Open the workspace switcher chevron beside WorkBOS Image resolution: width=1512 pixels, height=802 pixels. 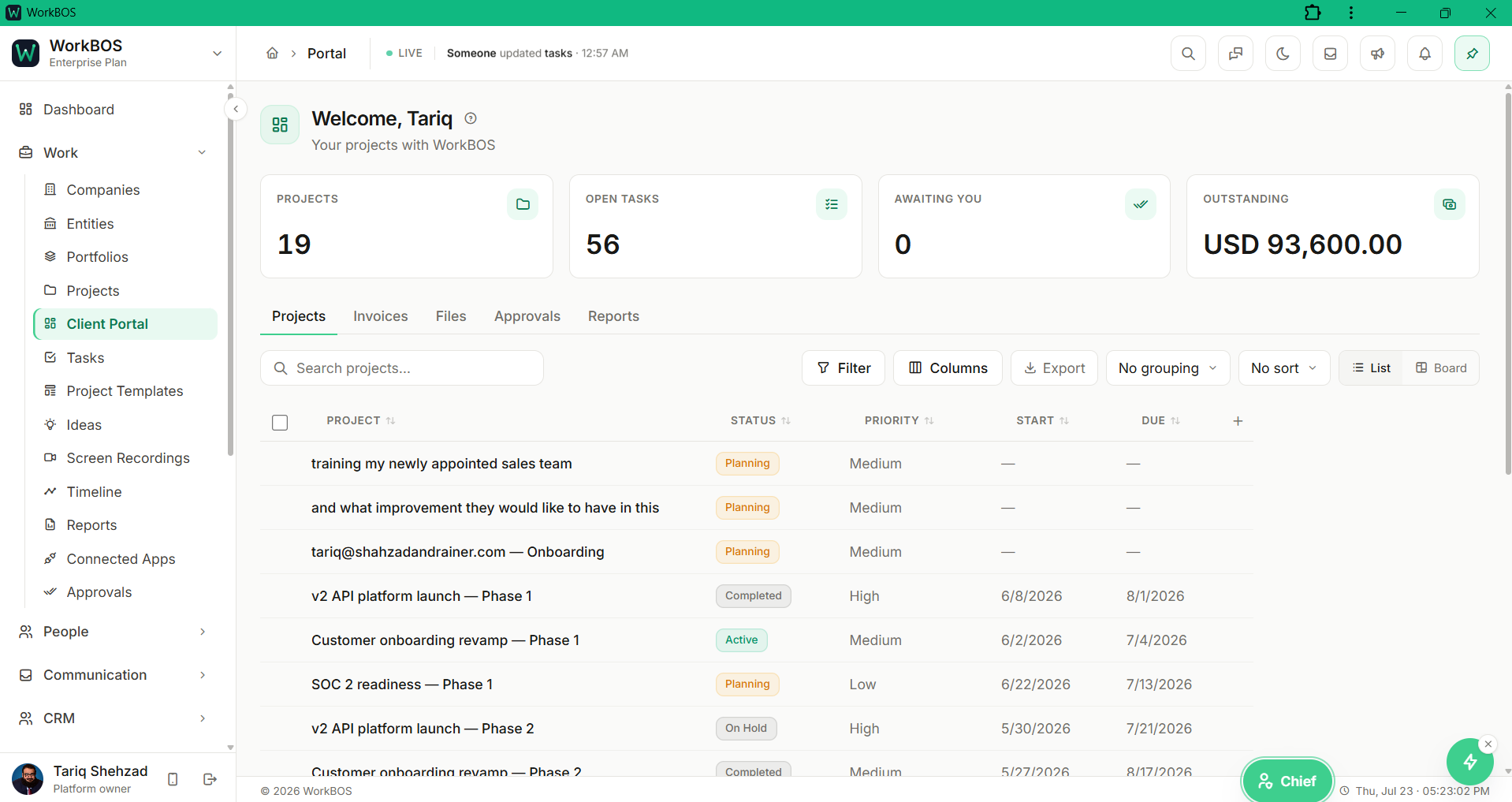point(217,54)
